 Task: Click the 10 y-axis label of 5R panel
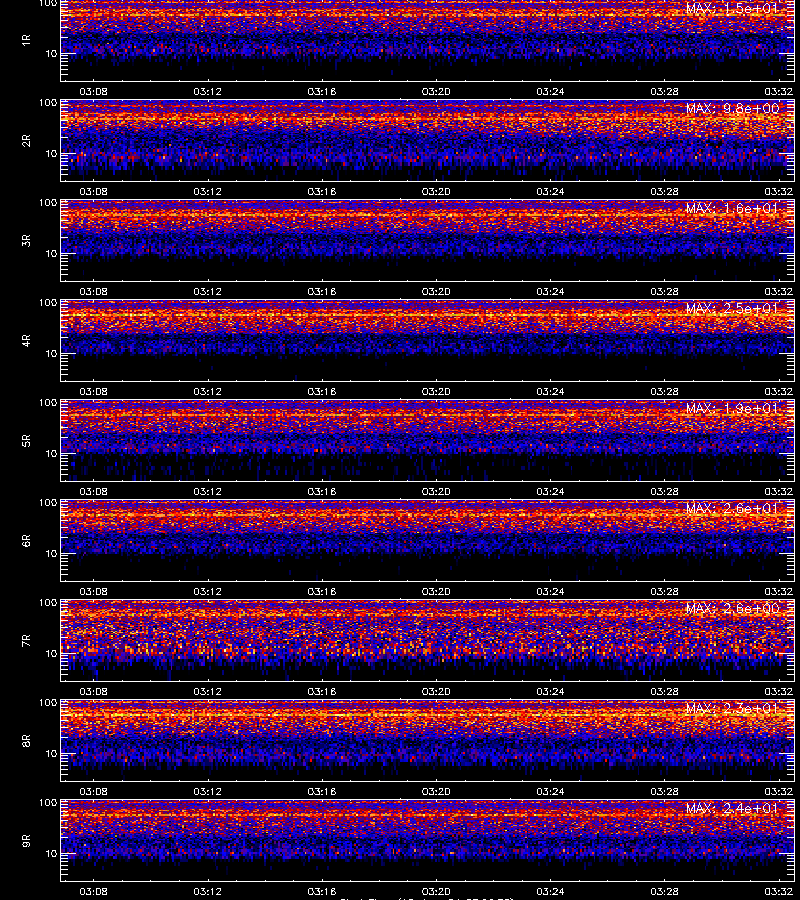[x=51, y=453]
